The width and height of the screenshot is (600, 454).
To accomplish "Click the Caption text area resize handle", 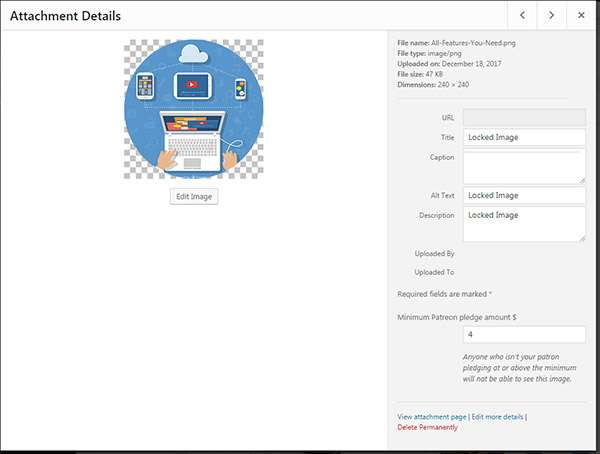I will point(582,180).
